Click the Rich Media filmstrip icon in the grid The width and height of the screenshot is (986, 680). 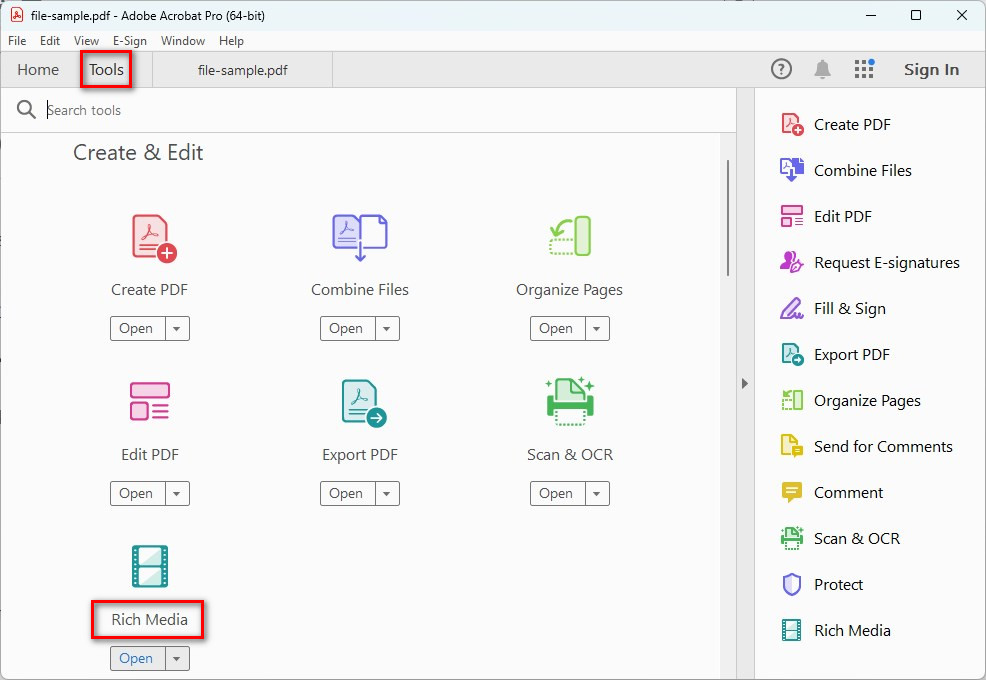coord(150,566)
